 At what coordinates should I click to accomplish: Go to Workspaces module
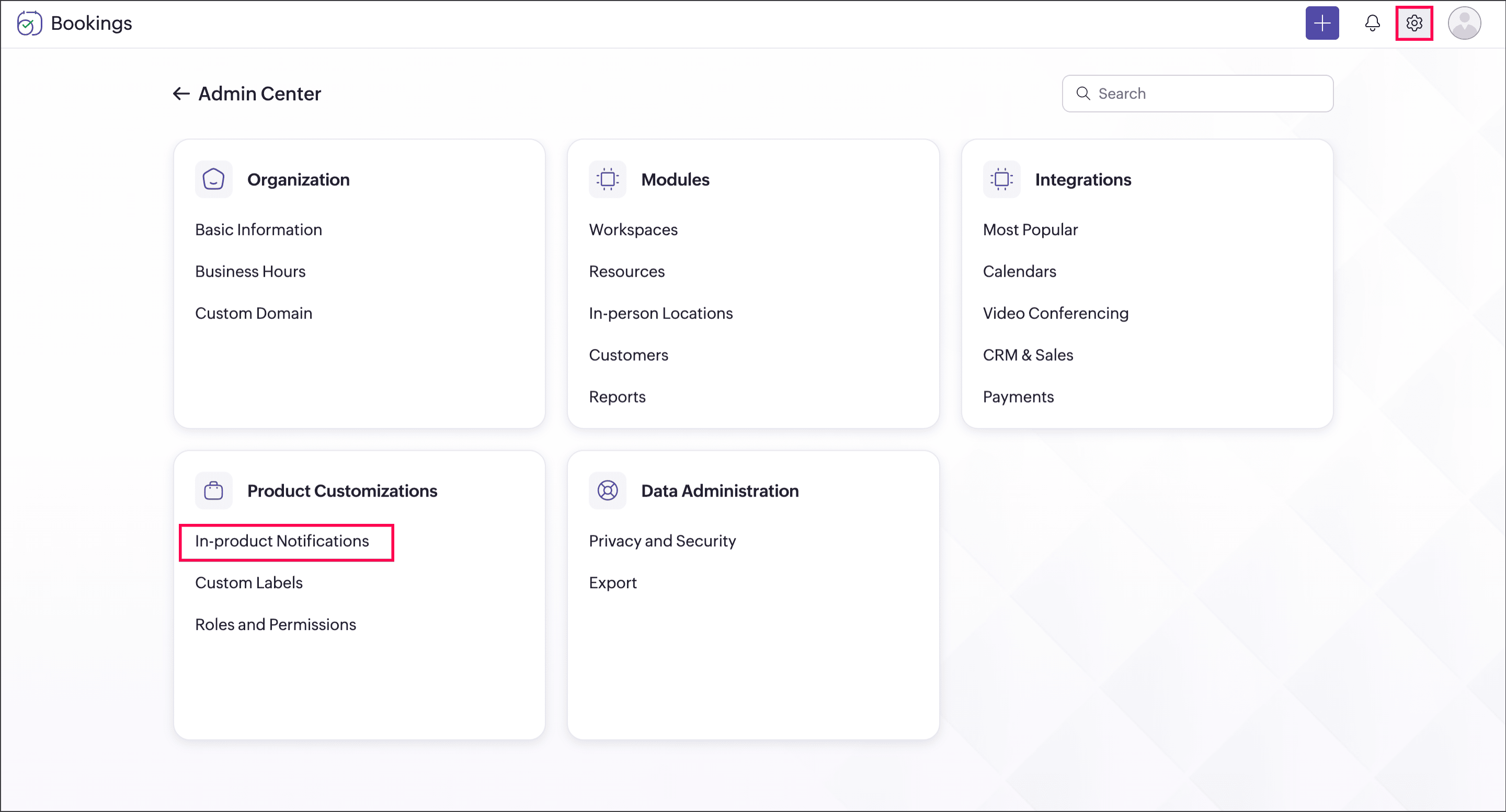coord(633,230)
